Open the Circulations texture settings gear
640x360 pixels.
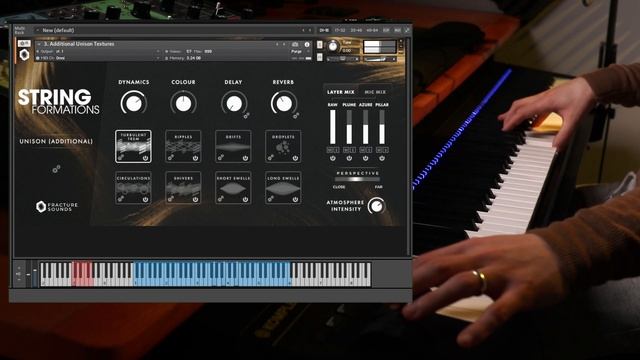point(121,199)
